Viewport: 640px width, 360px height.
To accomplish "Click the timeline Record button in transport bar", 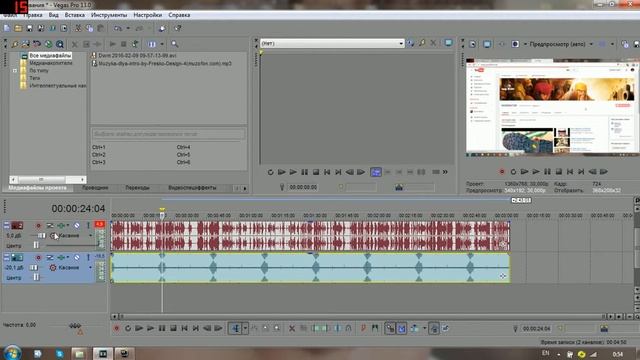I will (x=116, y=328).
